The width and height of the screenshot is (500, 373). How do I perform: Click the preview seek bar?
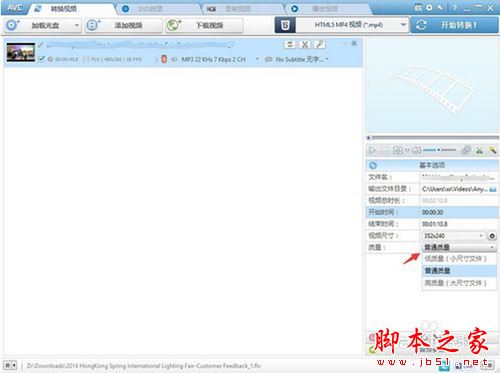click(x=433, y=137)
